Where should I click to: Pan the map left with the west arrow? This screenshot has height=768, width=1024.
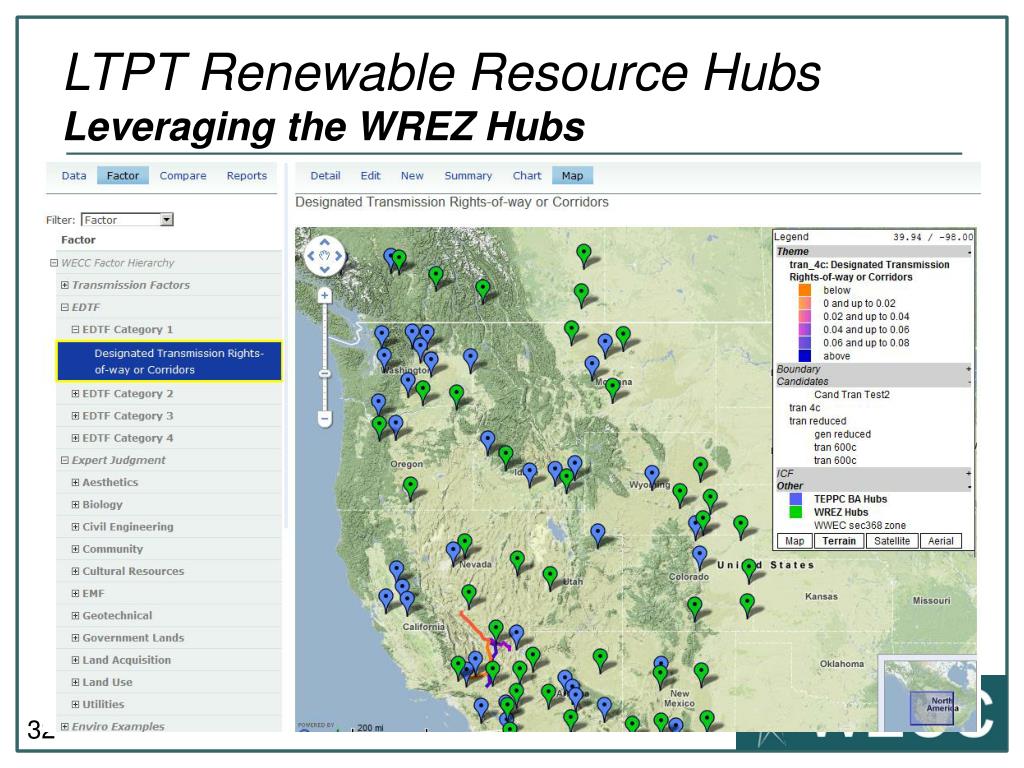tap(312, 256)
